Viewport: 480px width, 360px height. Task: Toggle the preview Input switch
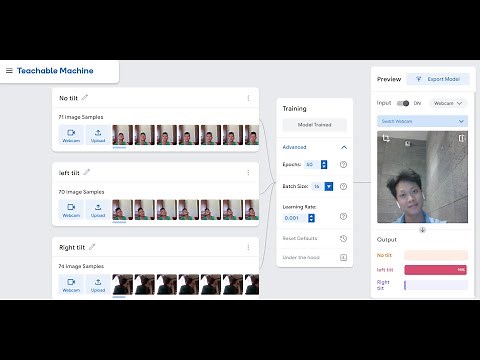(403, 103)
